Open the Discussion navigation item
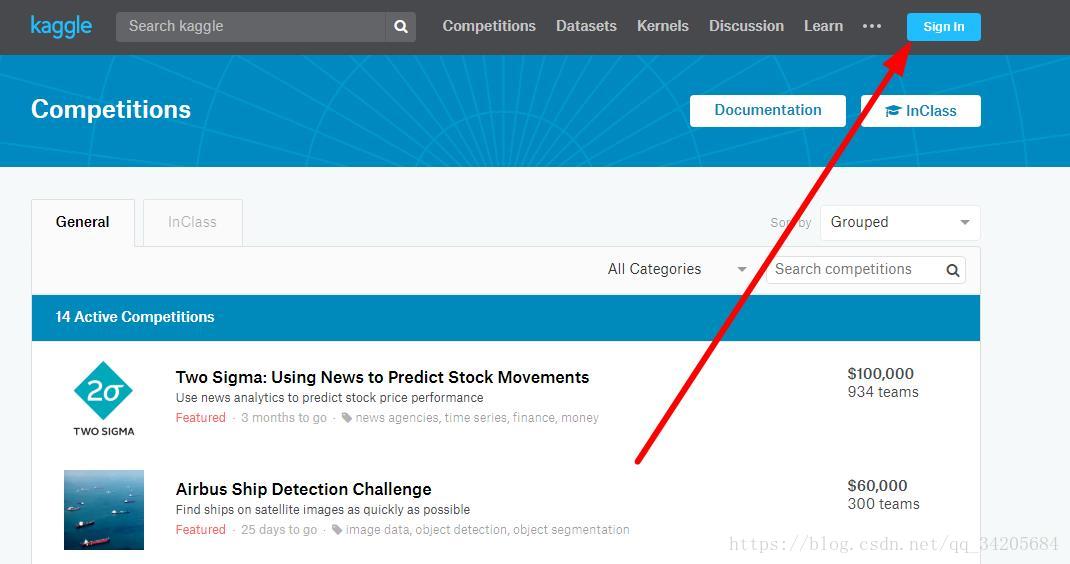1070x564 pixels. tap(746, 26)
